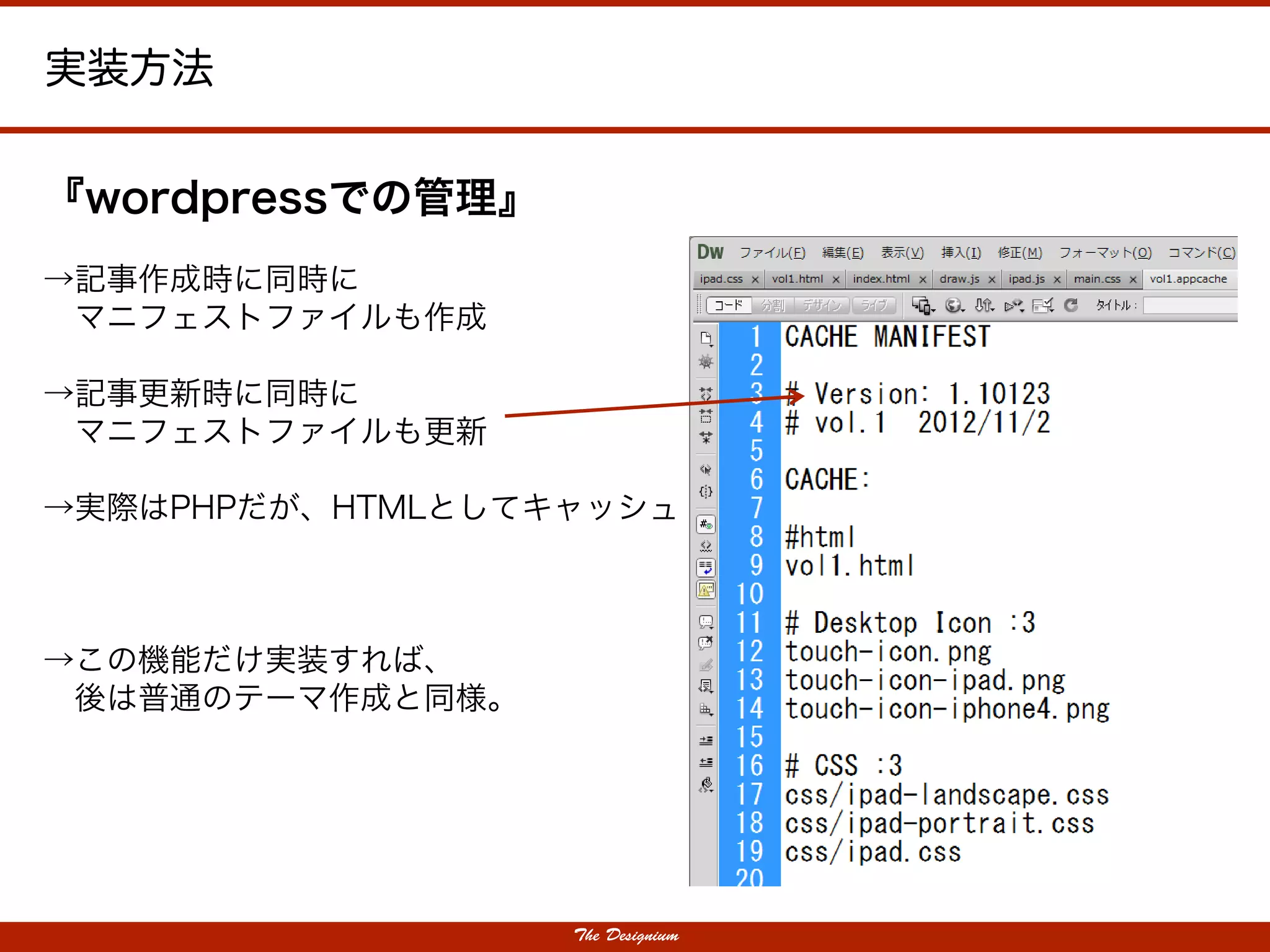Open the File Management arrows dropdown

click(985, 305)
